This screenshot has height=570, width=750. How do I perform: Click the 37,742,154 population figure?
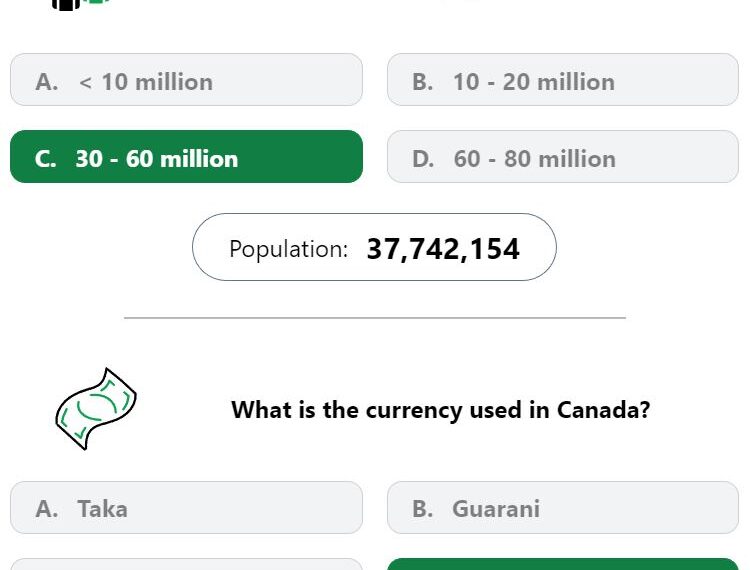tap(443, 249)
